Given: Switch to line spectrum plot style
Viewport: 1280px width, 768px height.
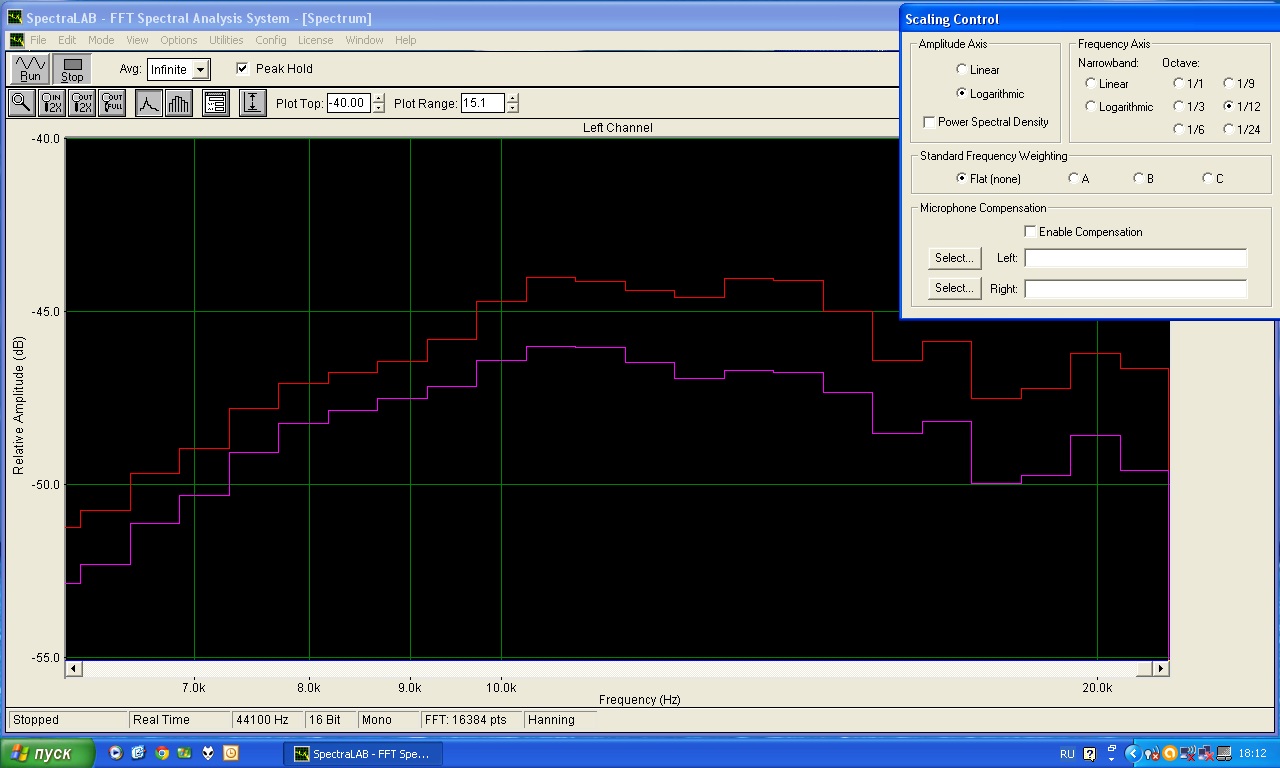Looking at the screenshot, I should pyautogui.click(x=149, y=103).
